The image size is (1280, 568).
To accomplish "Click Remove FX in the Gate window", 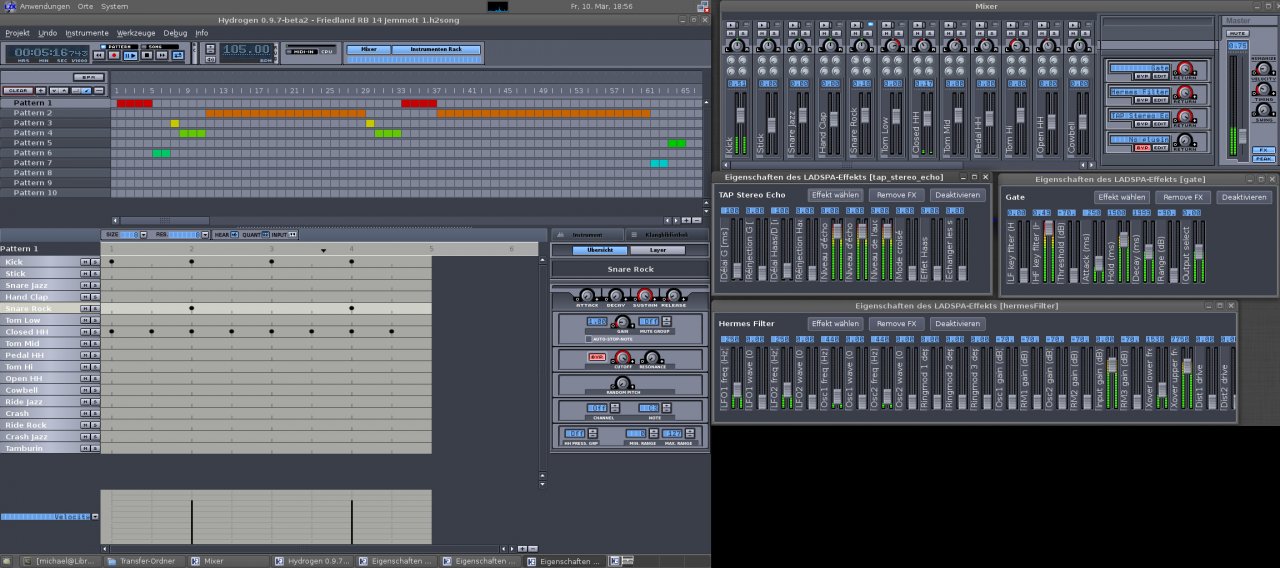I will [x=1184, y=197].
